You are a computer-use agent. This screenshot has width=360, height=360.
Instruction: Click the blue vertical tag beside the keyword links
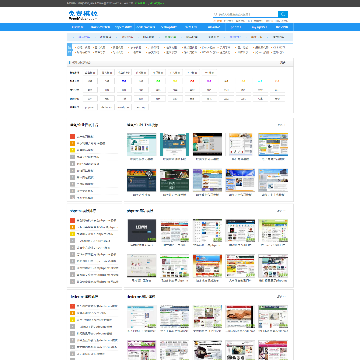[69, 50]
